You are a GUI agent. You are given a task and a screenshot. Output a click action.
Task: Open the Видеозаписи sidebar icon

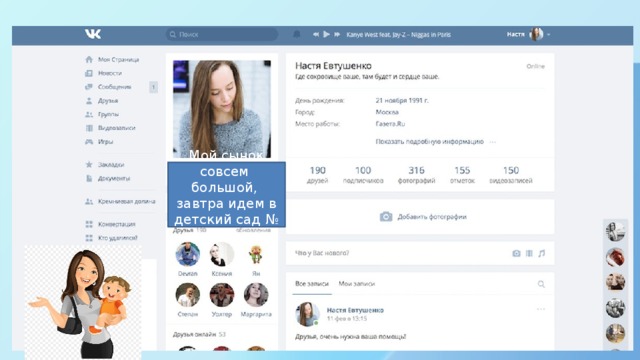tap(89, 128)
